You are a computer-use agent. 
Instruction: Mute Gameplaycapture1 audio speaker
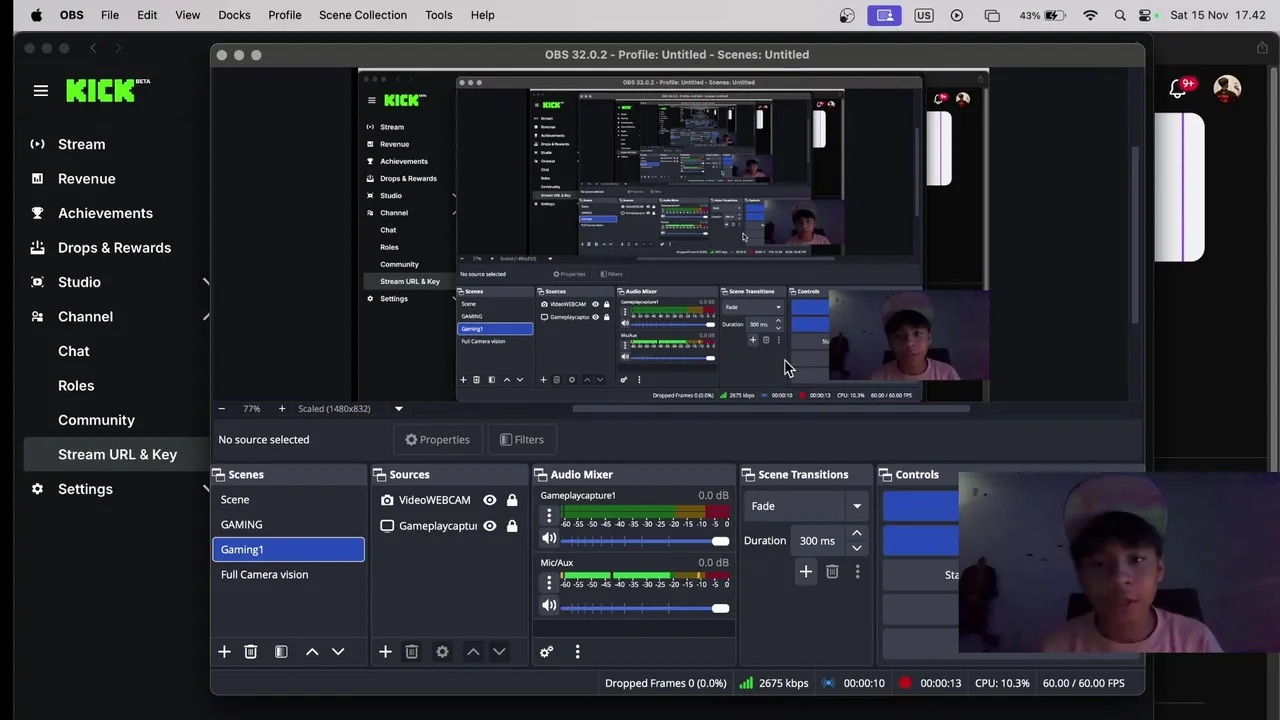[549, 540]
